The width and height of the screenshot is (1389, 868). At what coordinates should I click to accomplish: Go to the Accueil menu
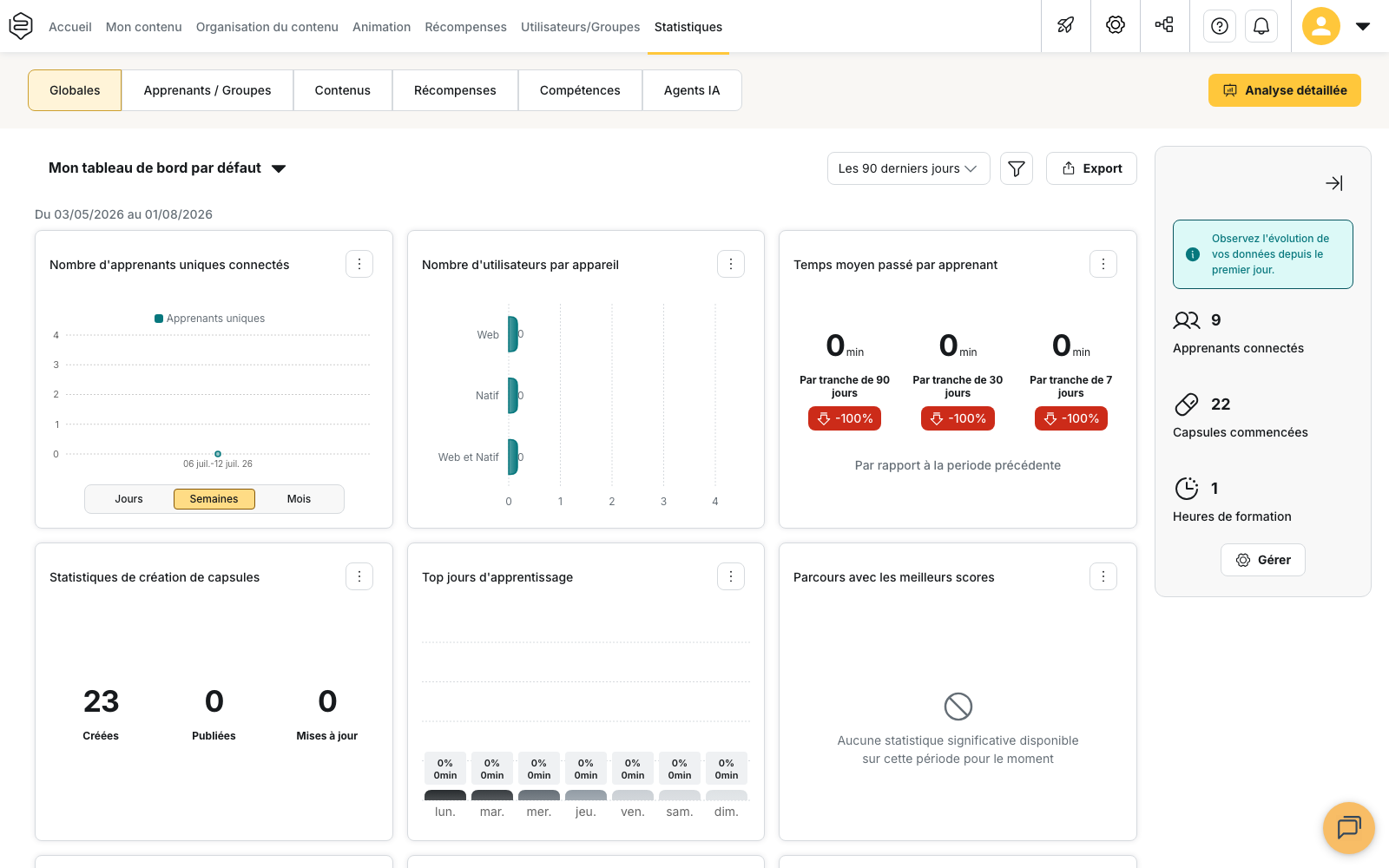pyautogui.click(x=70, y=27)
